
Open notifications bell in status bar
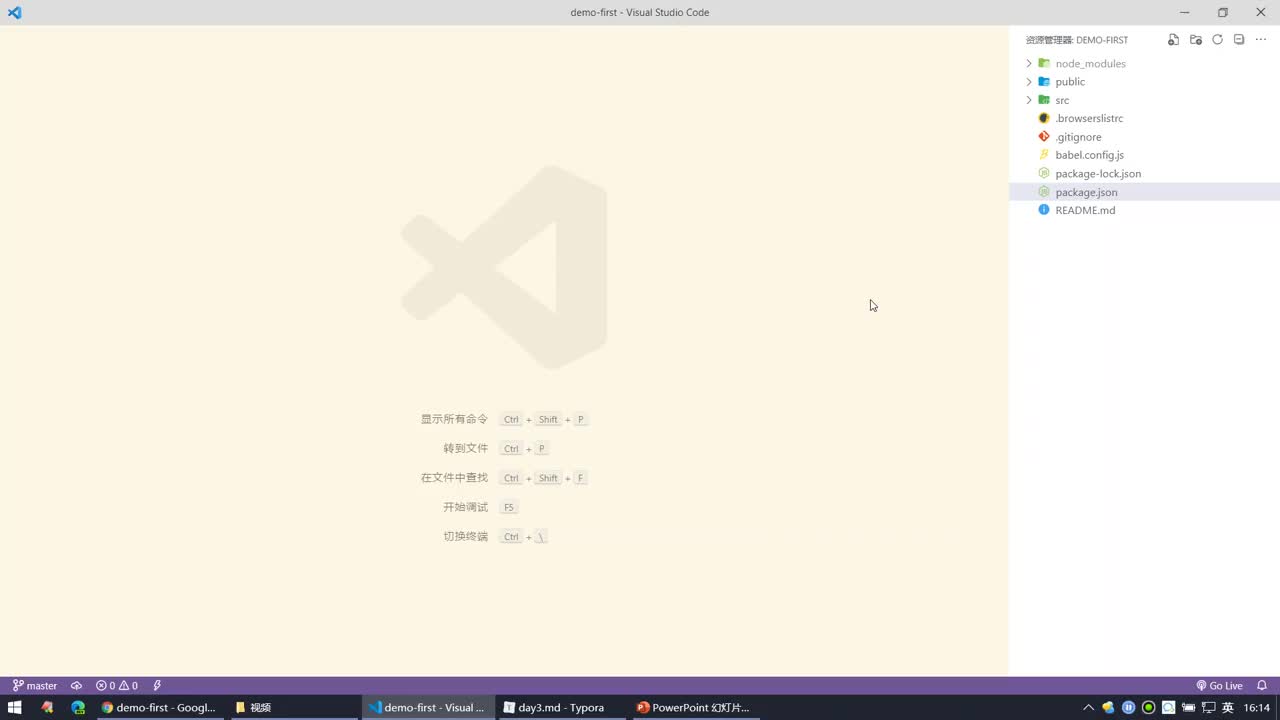pos(1262,686)
